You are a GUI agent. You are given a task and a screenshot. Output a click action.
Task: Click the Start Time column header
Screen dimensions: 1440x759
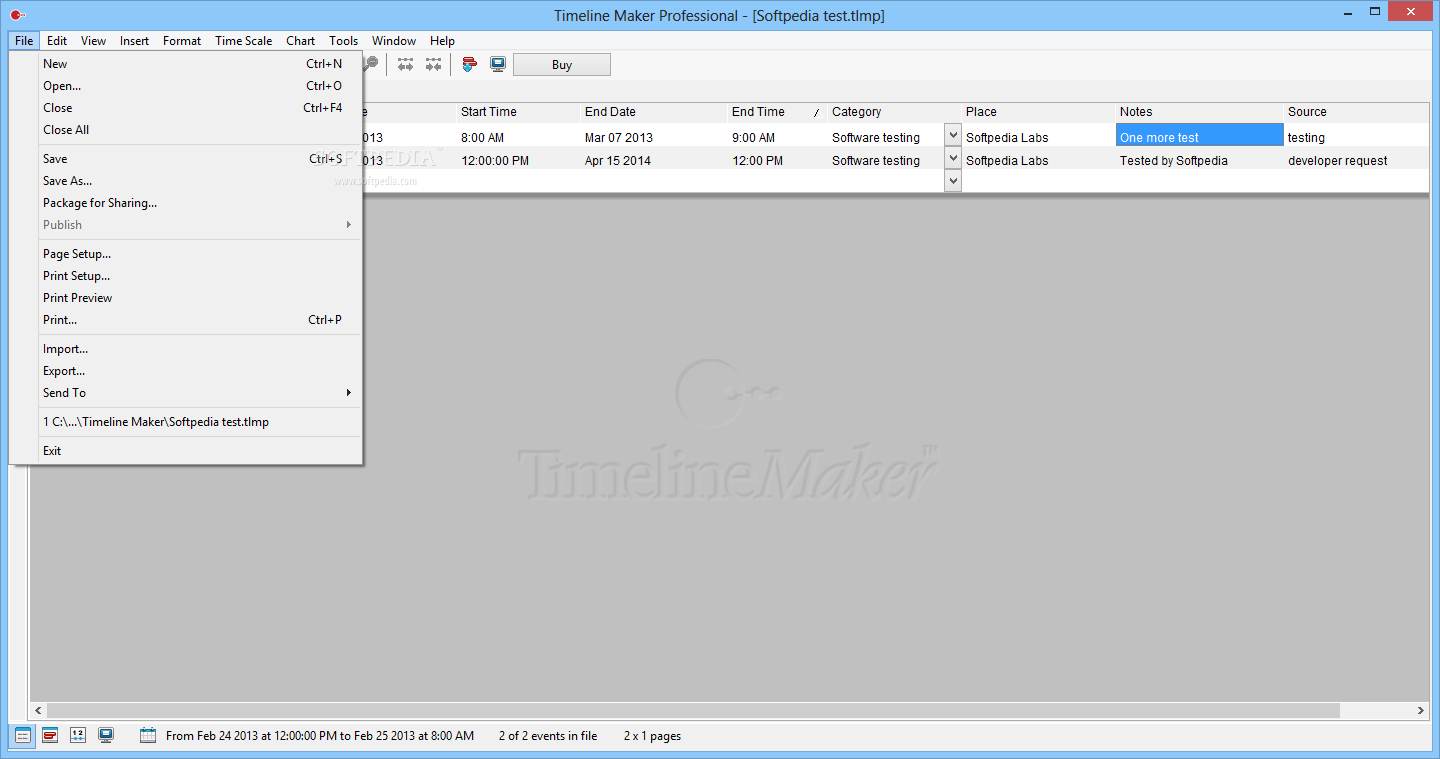tap(518, 112)
